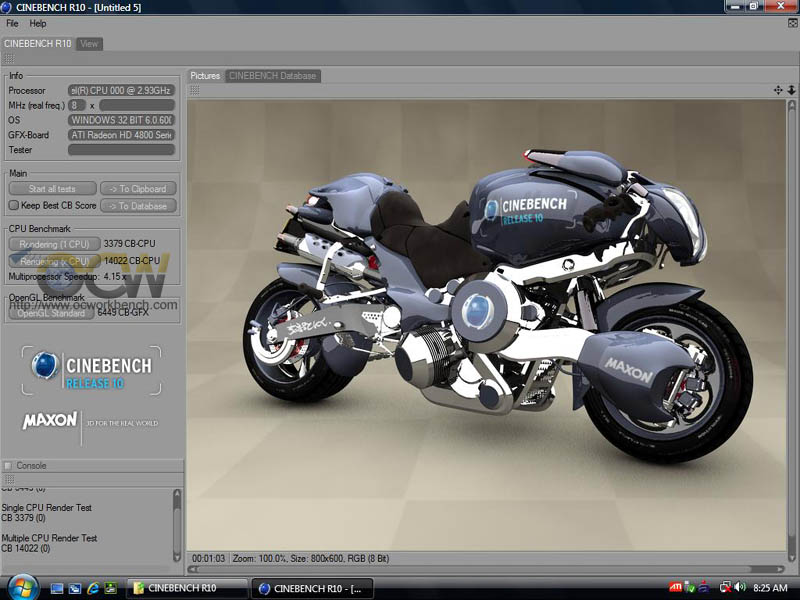Switch to CINEBENCH R10 folder taskbar button

(187, 588)
